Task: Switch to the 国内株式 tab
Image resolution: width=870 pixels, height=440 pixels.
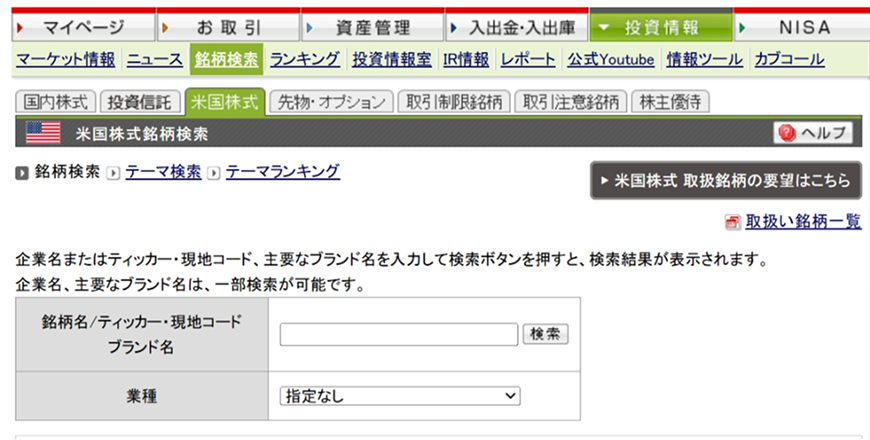Action: (55, 102)
